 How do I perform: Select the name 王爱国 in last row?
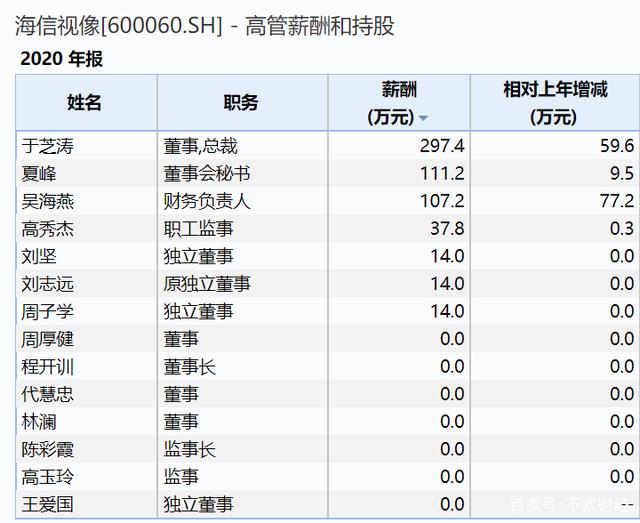(x=48, y=504)
